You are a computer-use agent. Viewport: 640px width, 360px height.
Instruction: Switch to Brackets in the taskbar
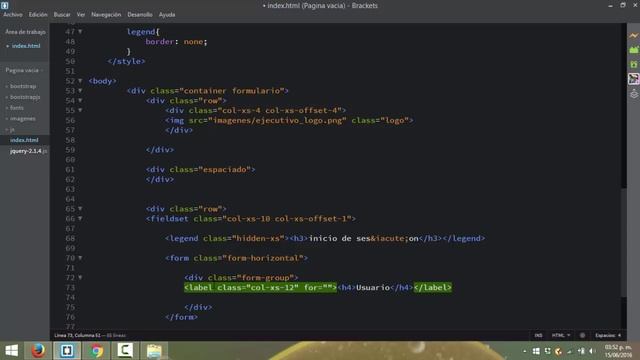[x=67, y=351]
